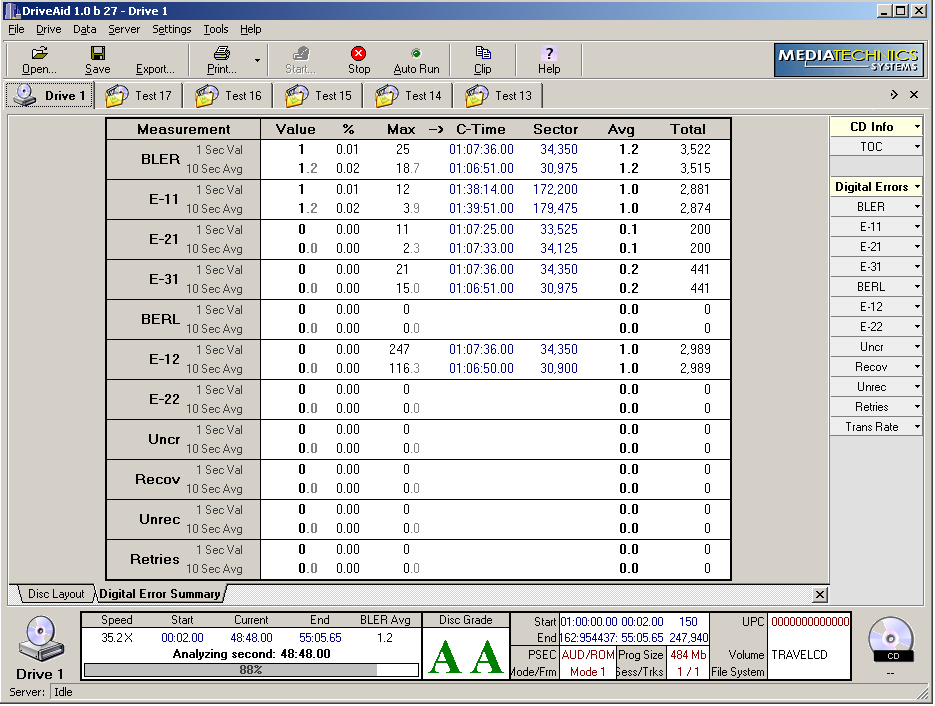Switch to the Disc Layout tab
935x706 pixels.
pos(56,594)
